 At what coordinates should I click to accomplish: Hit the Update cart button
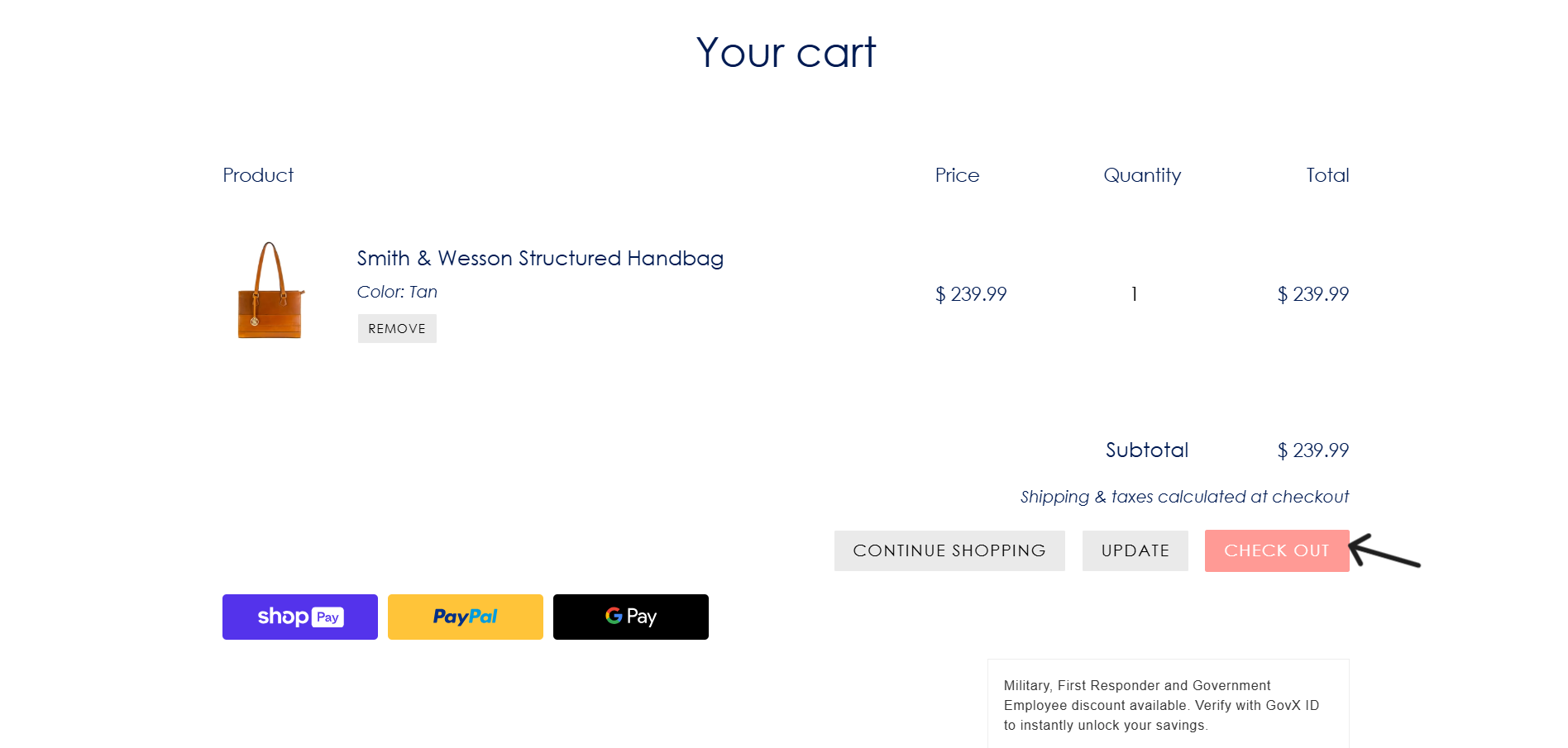[x=1135, y=550]
